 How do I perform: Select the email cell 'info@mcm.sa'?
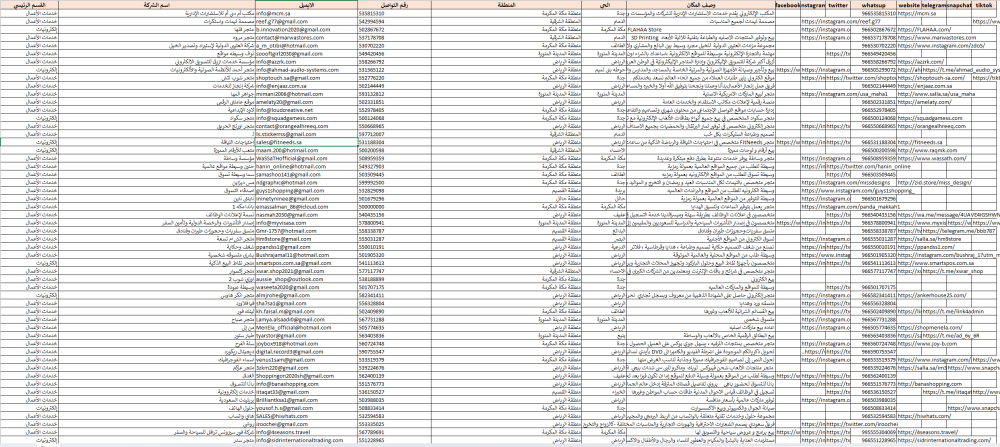click(306, 13)
